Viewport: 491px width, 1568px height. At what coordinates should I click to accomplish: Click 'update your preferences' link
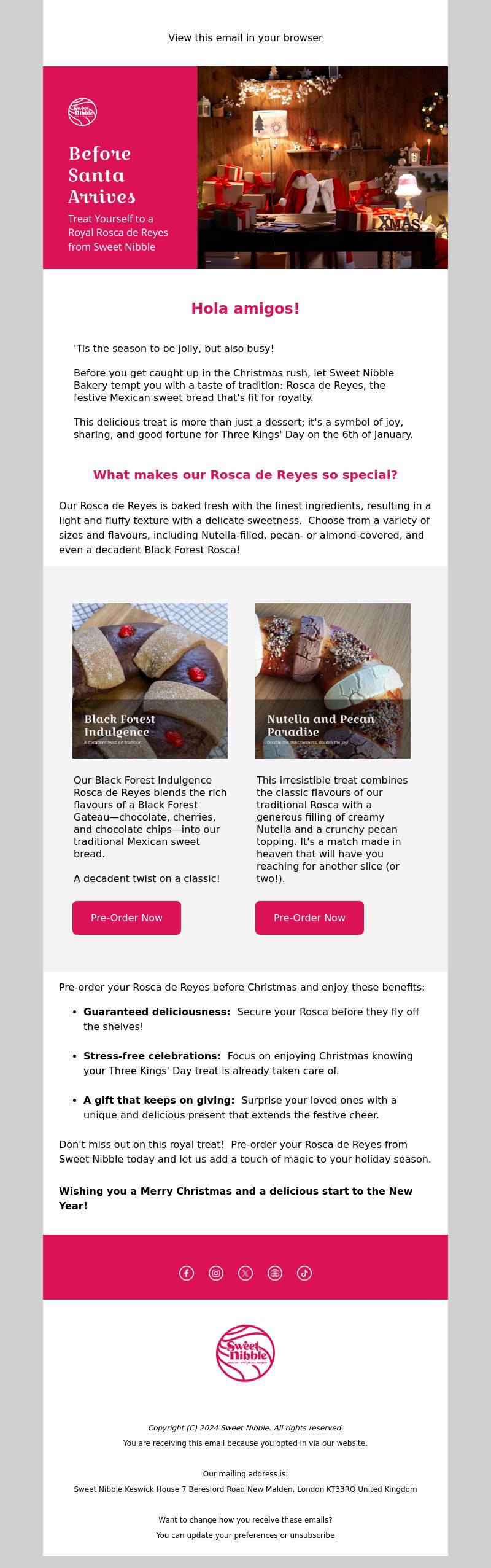pos(232,1535)
